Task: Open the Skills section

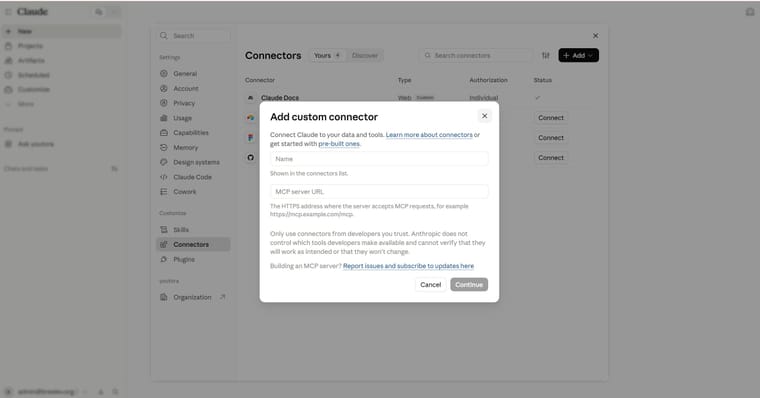Action: click(193, 230)
